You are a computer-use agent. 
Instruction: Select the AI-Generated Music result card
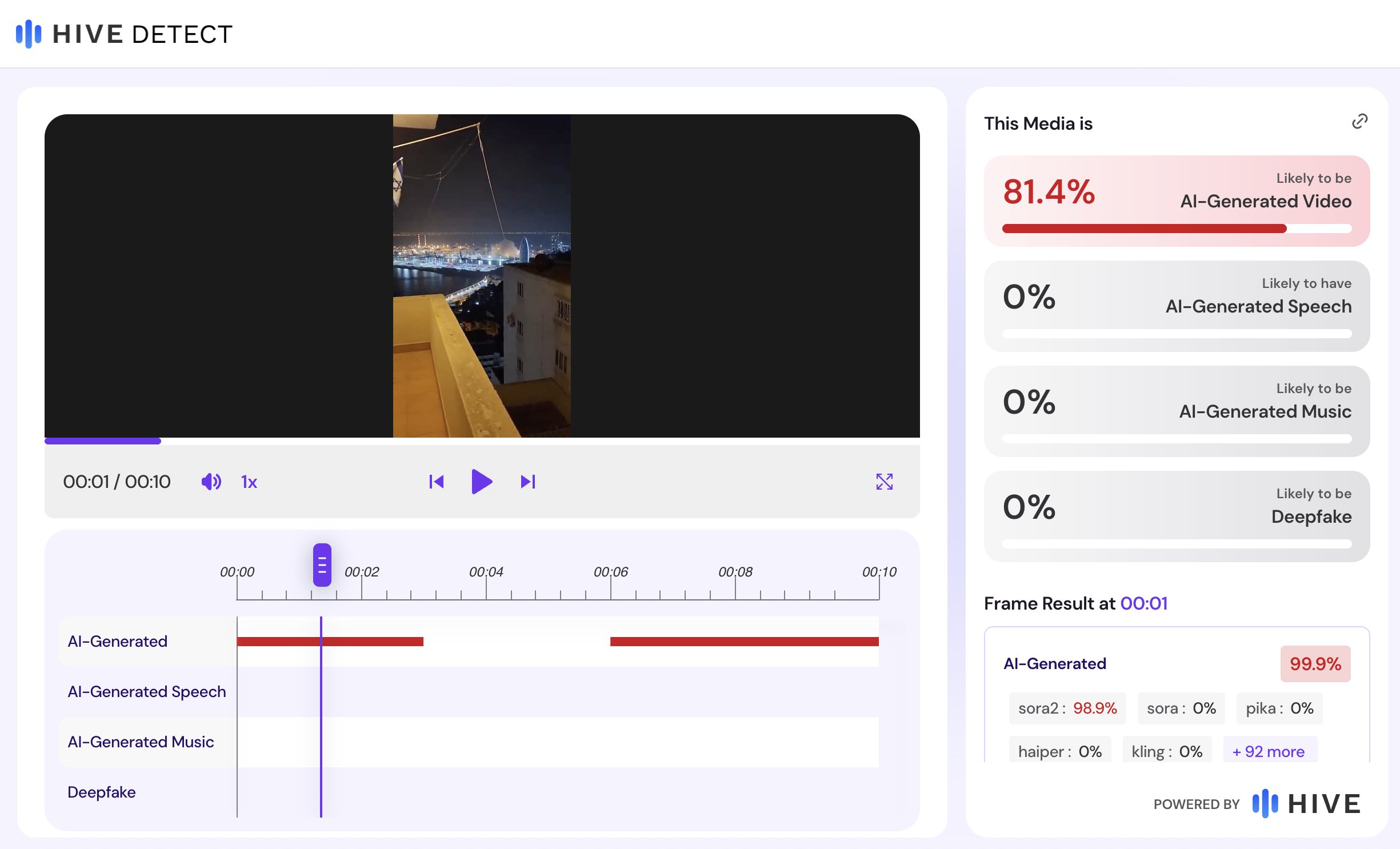(1176, 411)
